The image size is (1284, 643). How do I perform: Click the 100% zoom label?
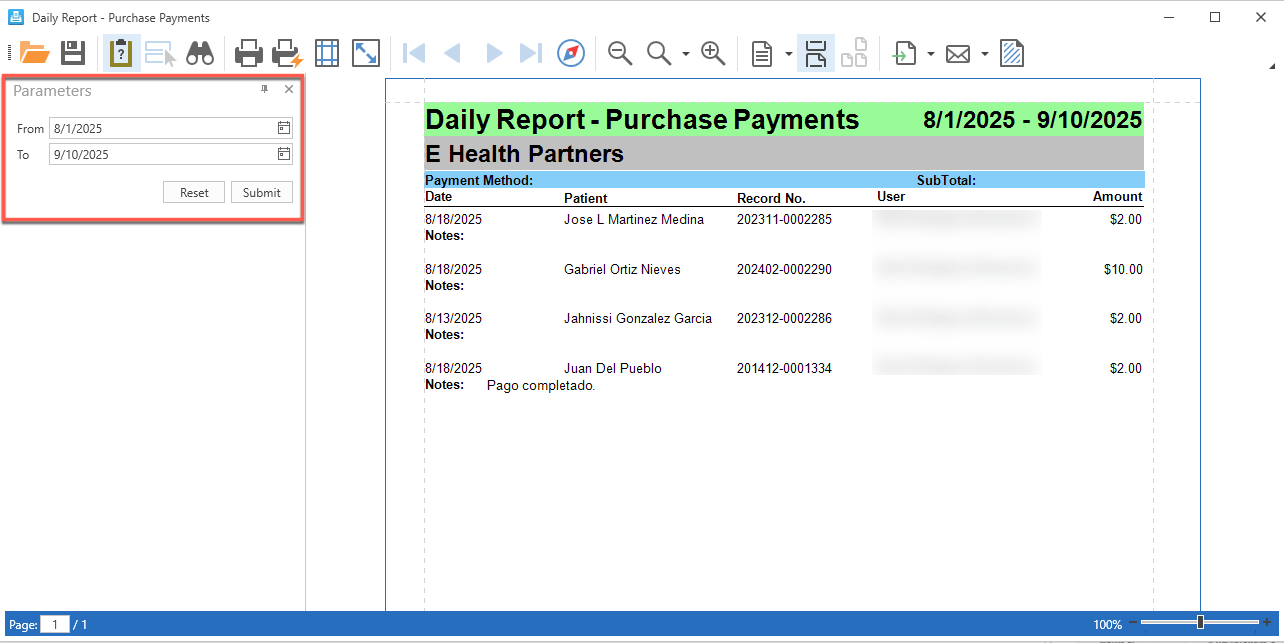(1107, 625)
